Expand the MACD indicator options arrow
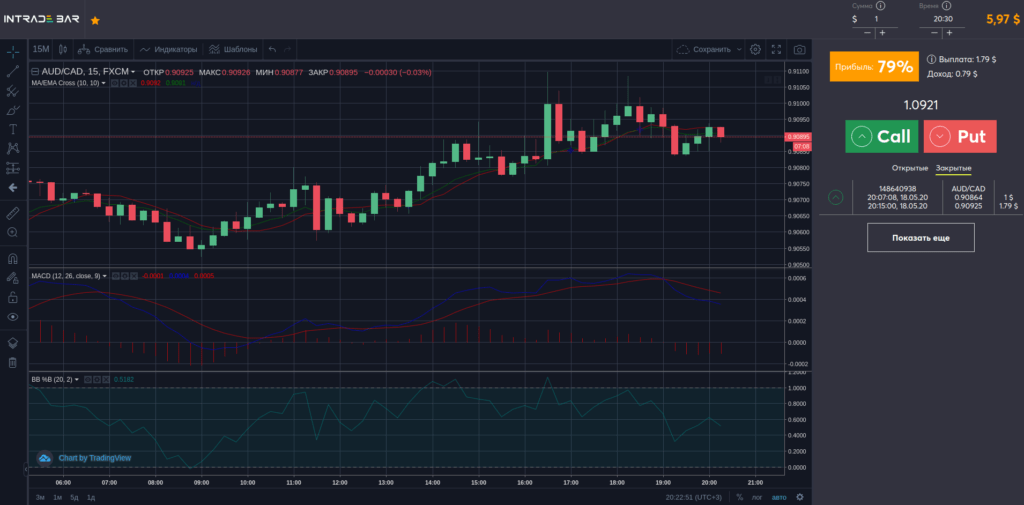 [104, 276]
